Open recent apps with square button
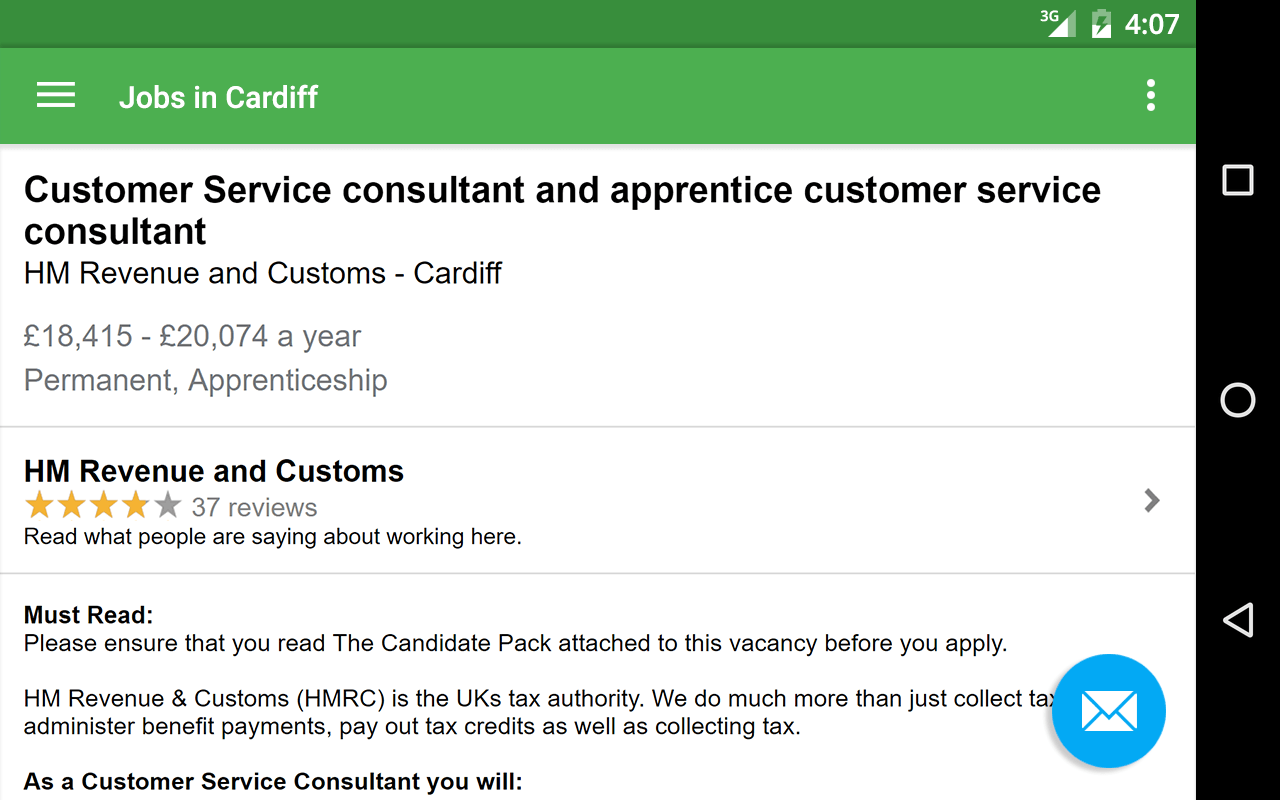1280x800 pixels. point(1238,180)
